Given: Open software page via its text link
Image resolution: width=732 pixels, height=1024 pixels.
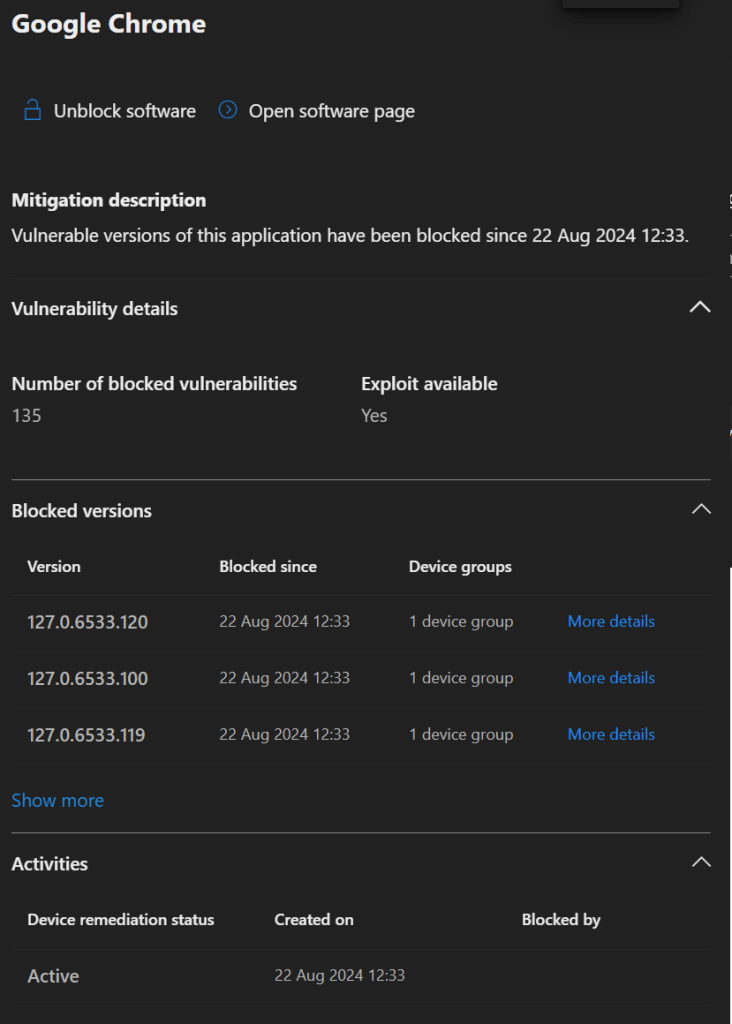Looking at the screenshot, I should [331, 111].
